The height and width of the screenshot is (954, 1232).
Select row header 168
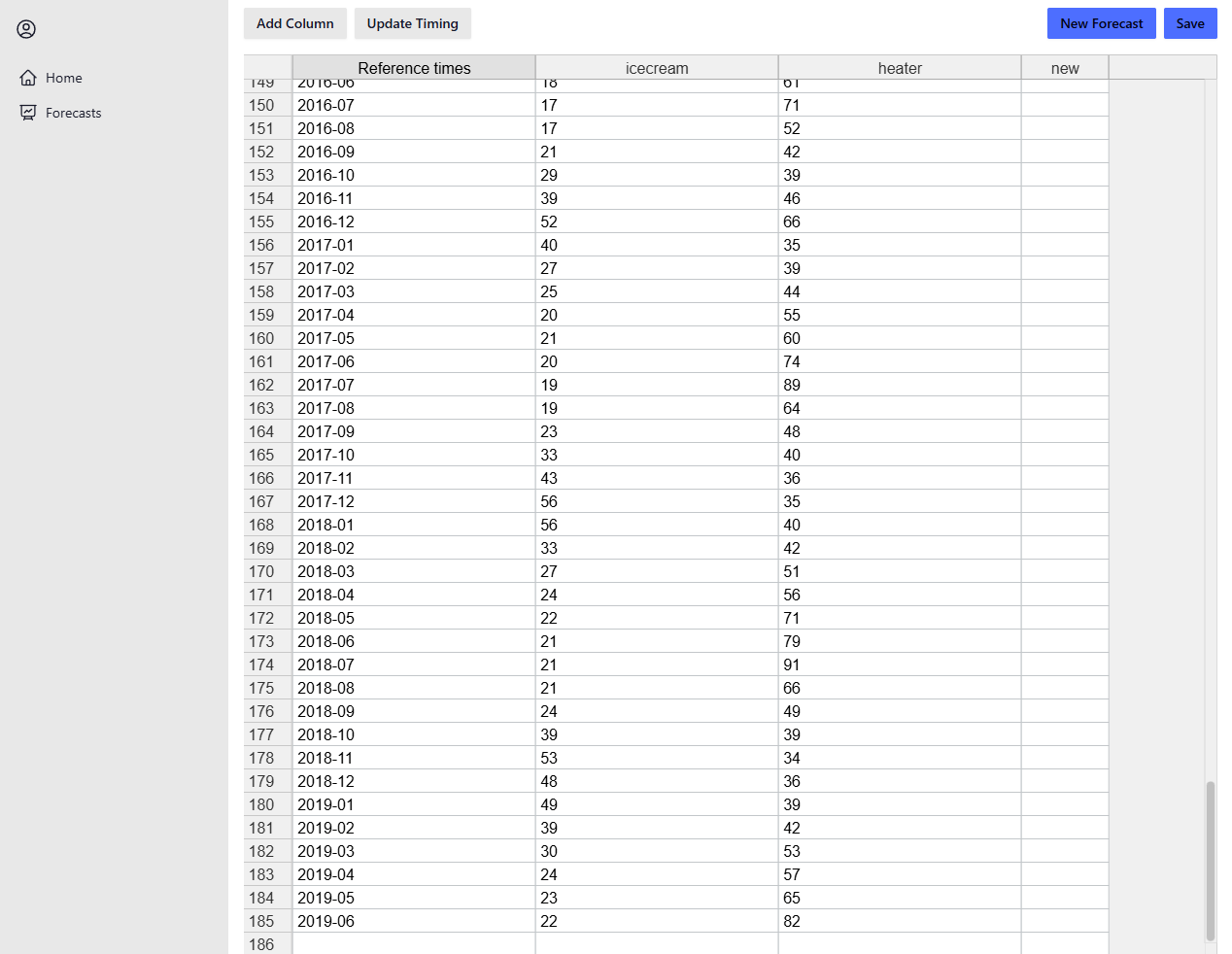tap(268, 525)
